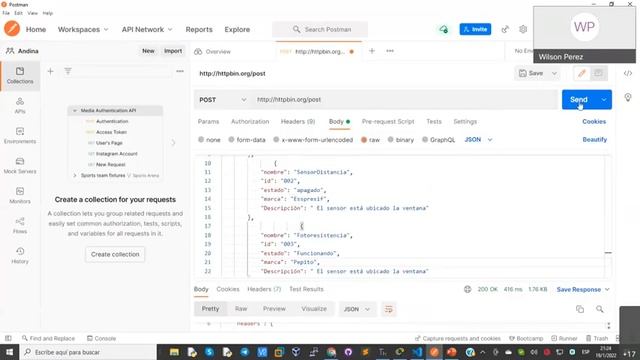The width and height of the screenshot is (640, 360).
Task: Toggle word wrap icon in the response toolbar
Action: (x=389, y=309)
